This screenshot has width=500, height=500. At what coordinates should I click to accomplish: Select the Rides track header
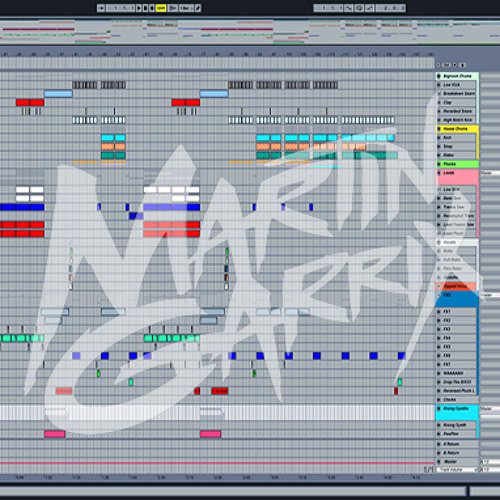[x=456, y=155]
